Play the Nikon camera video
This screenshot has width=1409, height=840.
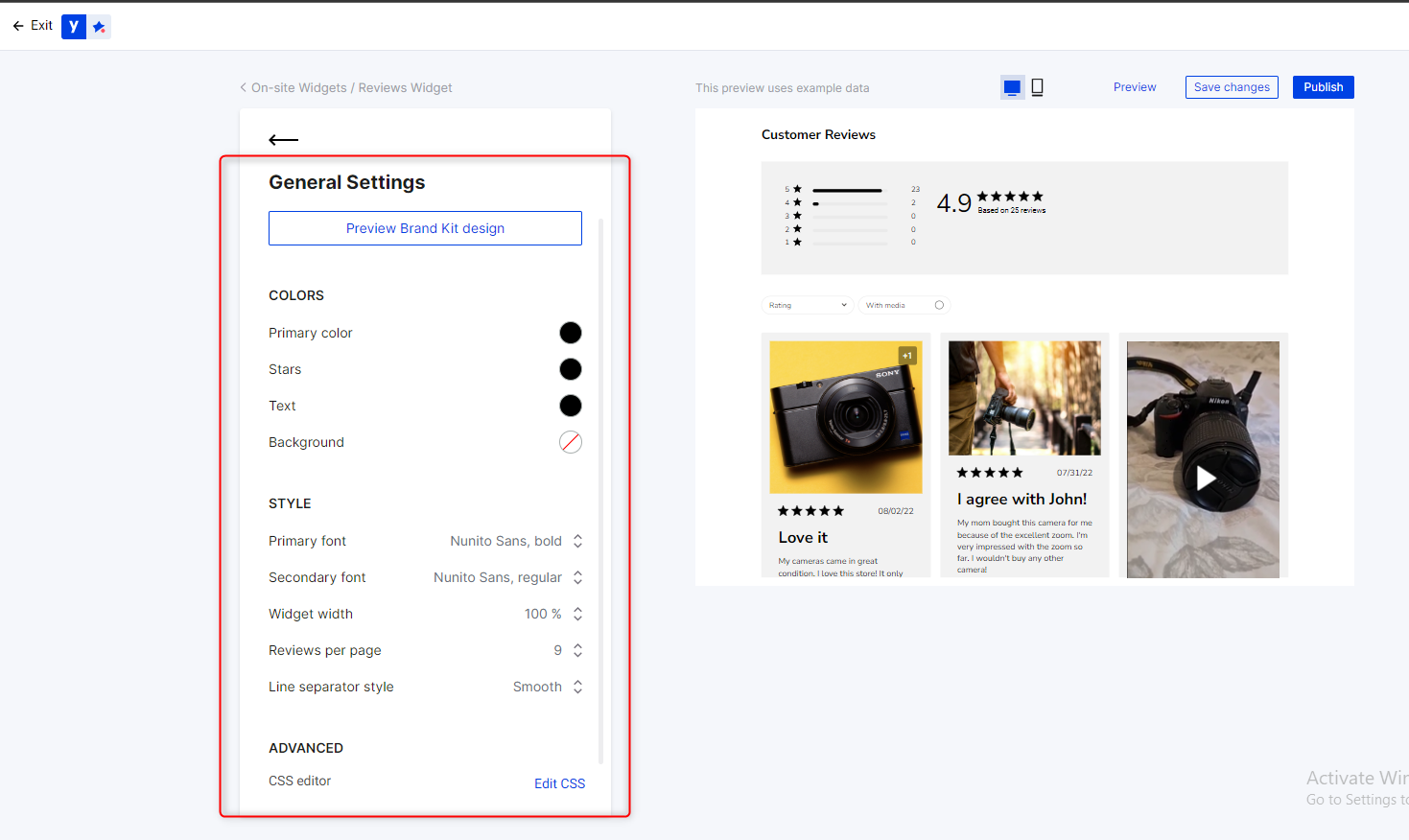(x=1206, y=478)
